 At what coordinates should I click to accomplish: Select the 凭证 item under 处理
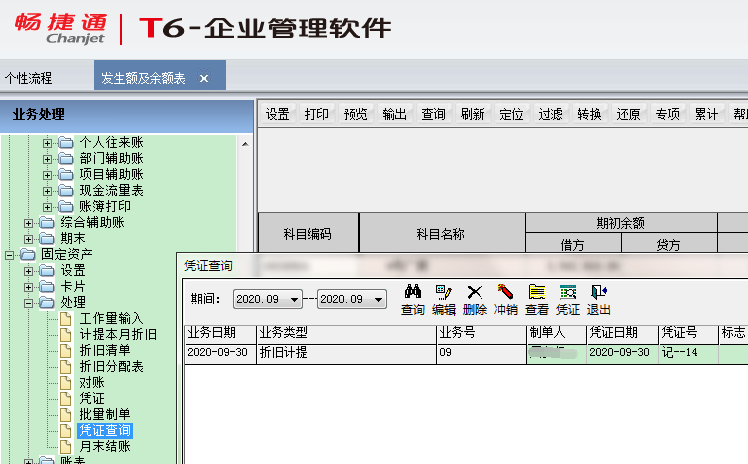coord(92,398)
